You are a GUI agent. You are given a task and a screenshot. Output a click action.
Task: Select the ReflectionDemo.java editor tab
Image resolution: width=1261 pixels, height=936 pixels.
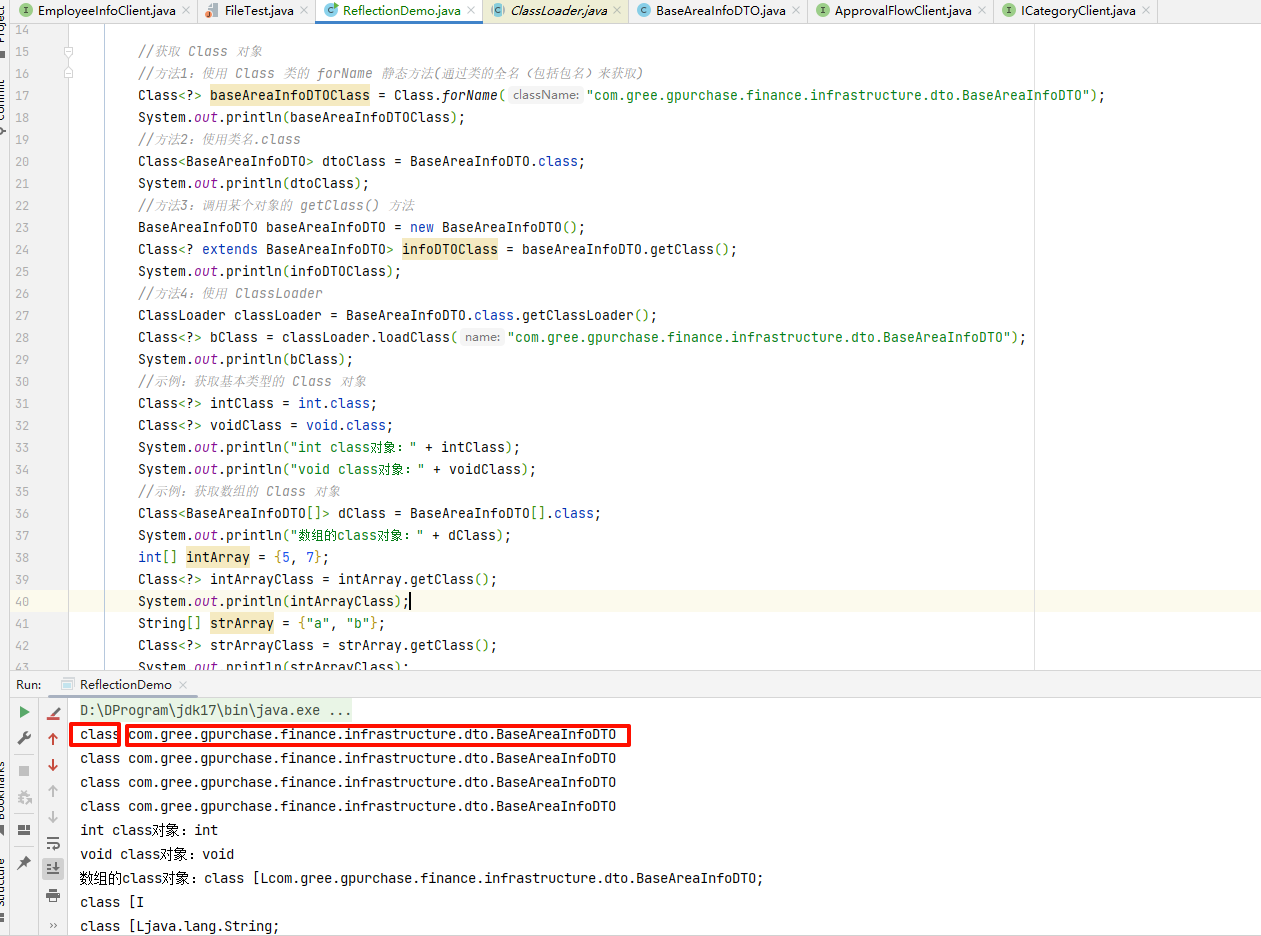pyautogui.click(x=401, y=11)
